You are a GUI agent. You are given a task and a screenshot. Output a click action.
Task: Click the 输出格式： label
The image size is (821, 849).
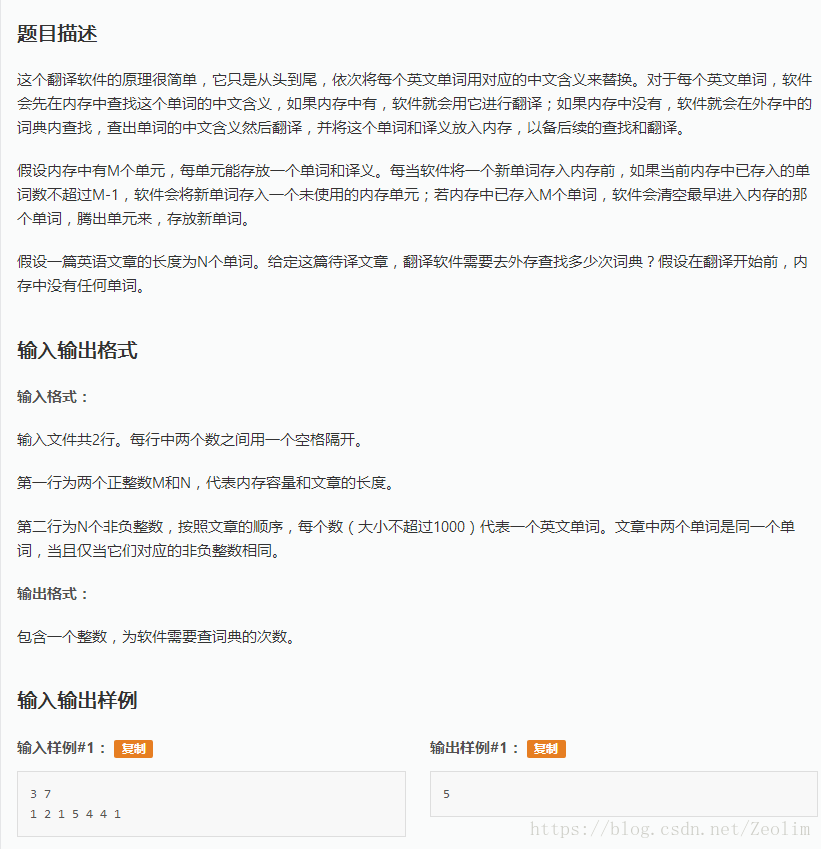point(53,594)
